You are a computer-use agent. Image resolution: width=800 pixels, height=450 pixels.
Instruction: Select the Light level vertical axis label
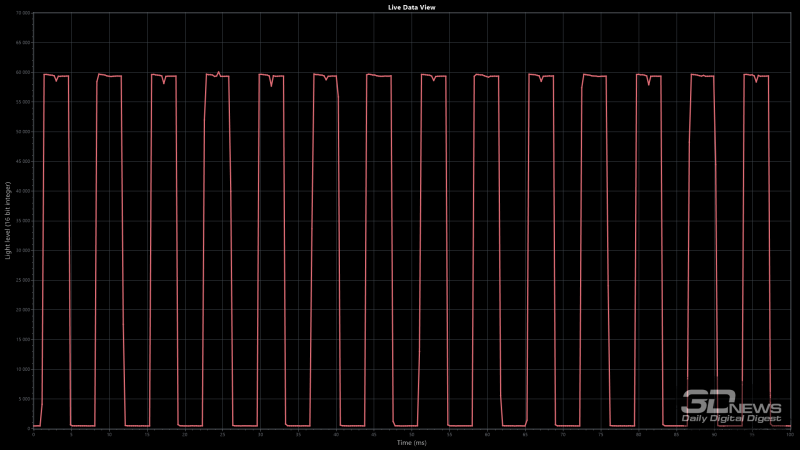coord(8,220)
